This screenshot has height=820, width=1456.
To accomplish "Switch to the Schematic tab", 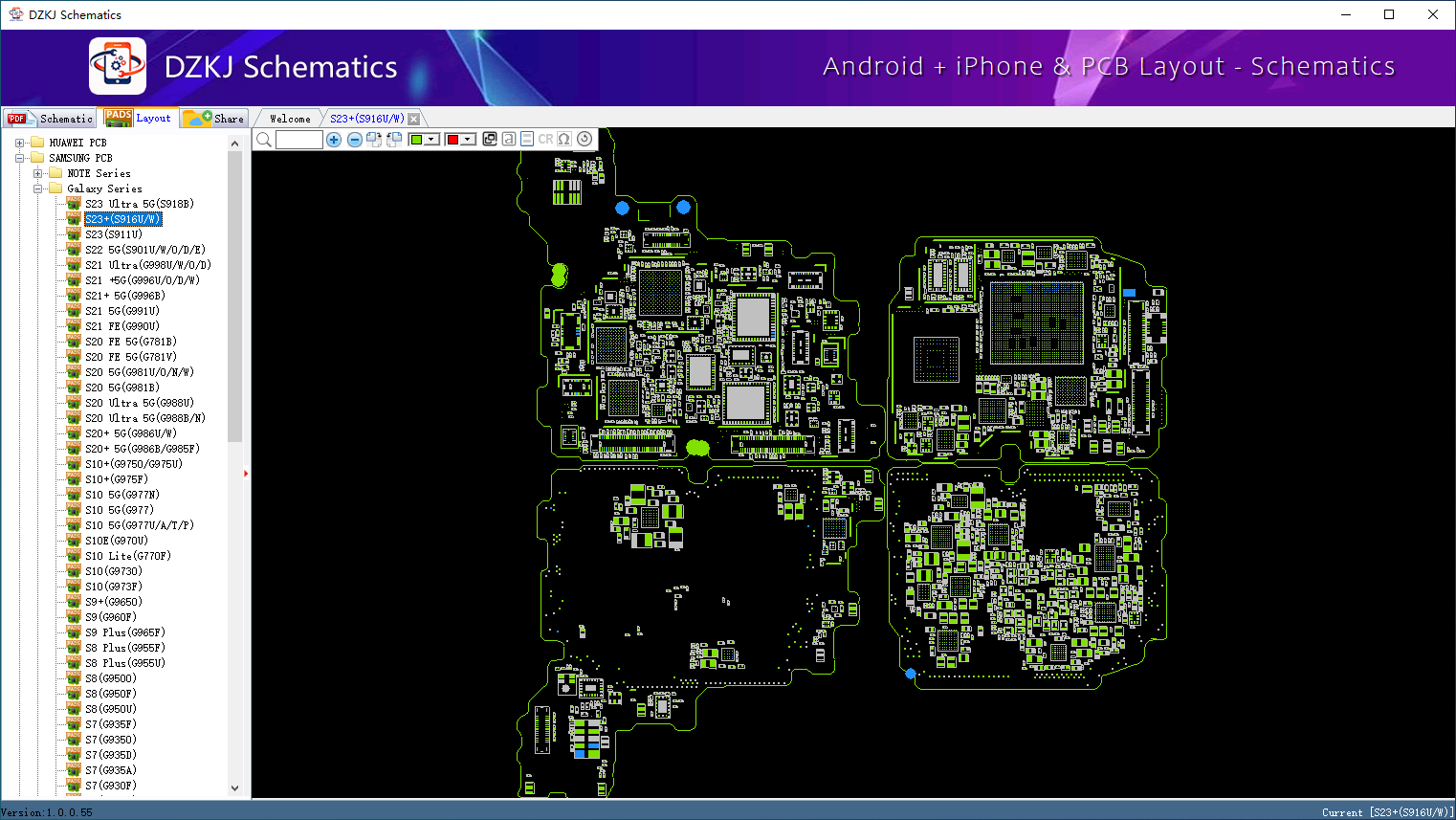I will (50, 119).
